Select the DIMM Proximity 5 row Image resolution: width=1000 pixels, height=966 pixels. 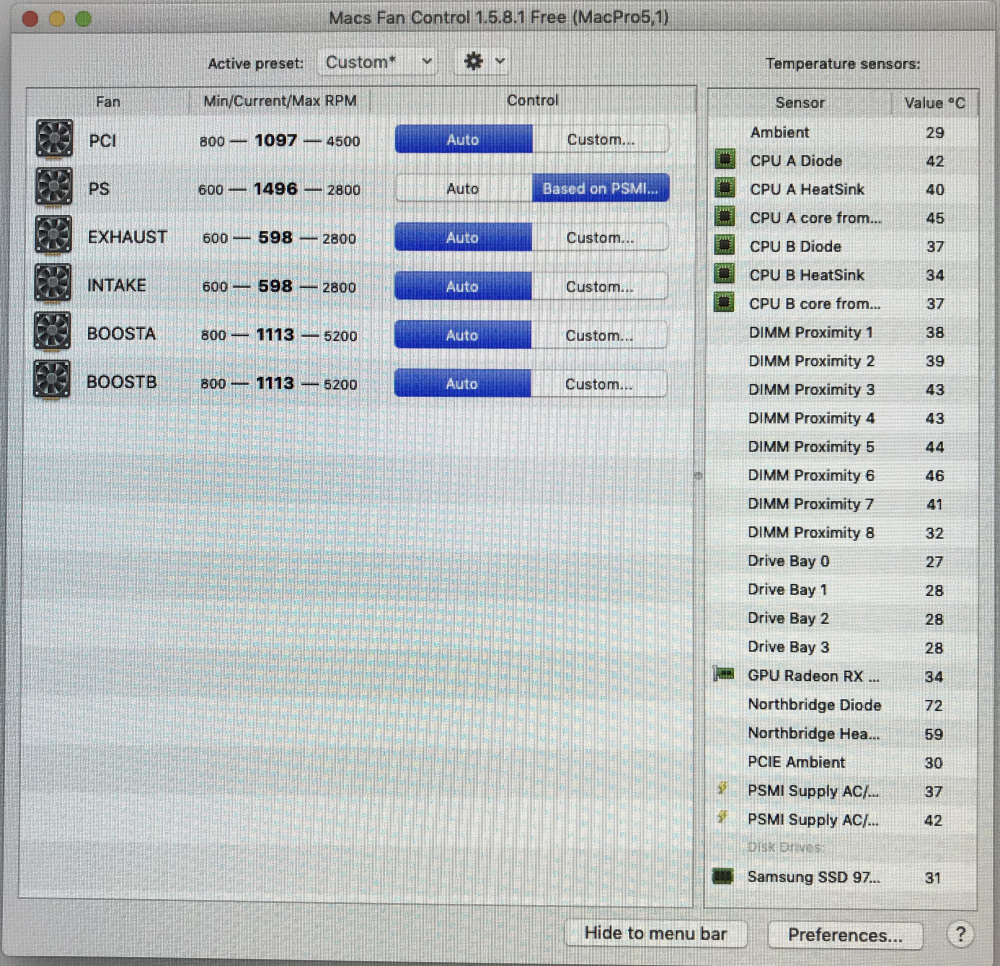(842, 446)
